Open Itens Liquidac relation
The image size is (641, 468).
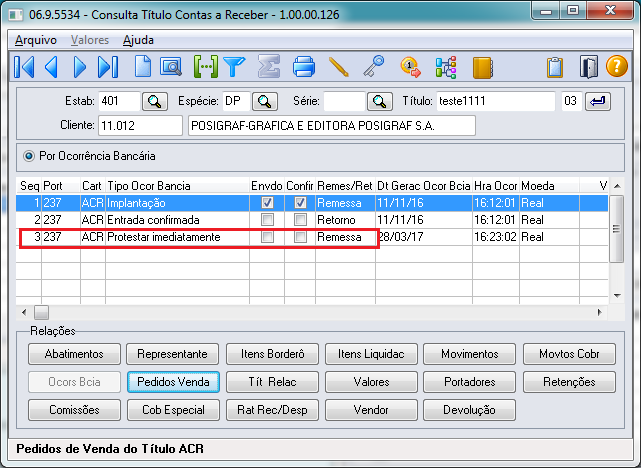tap(371, 354)
